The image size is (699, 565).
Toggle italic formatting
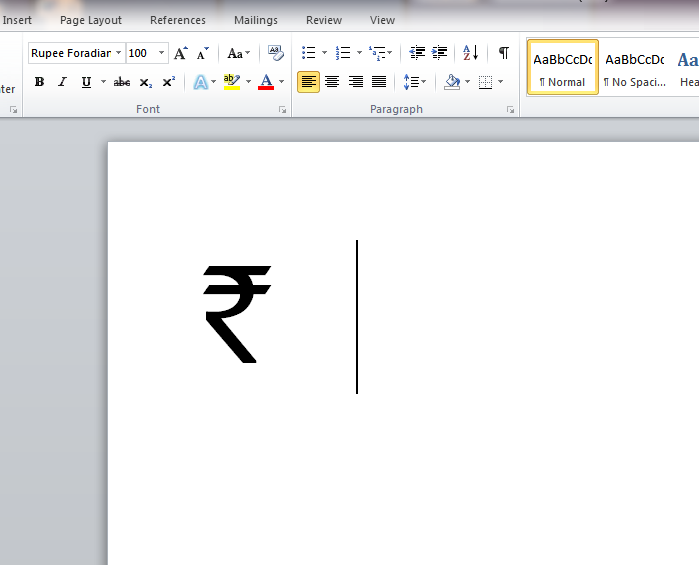(62, 82)
